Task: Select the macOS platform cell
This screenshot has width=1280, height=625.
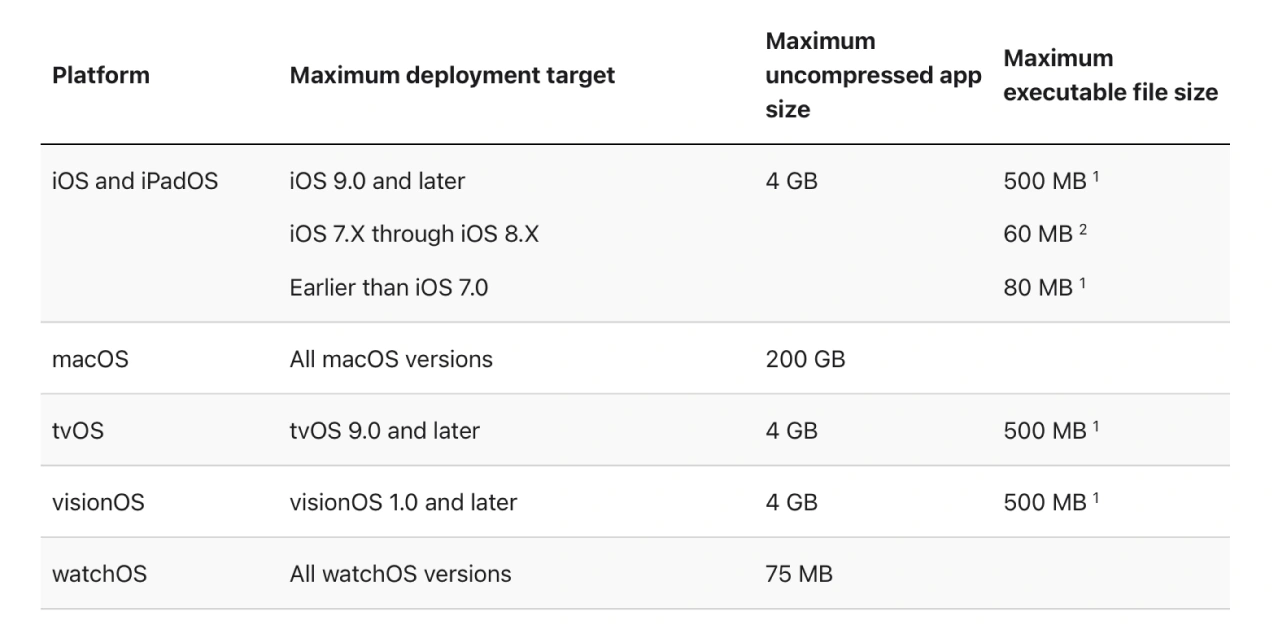Action: (90, 359)
